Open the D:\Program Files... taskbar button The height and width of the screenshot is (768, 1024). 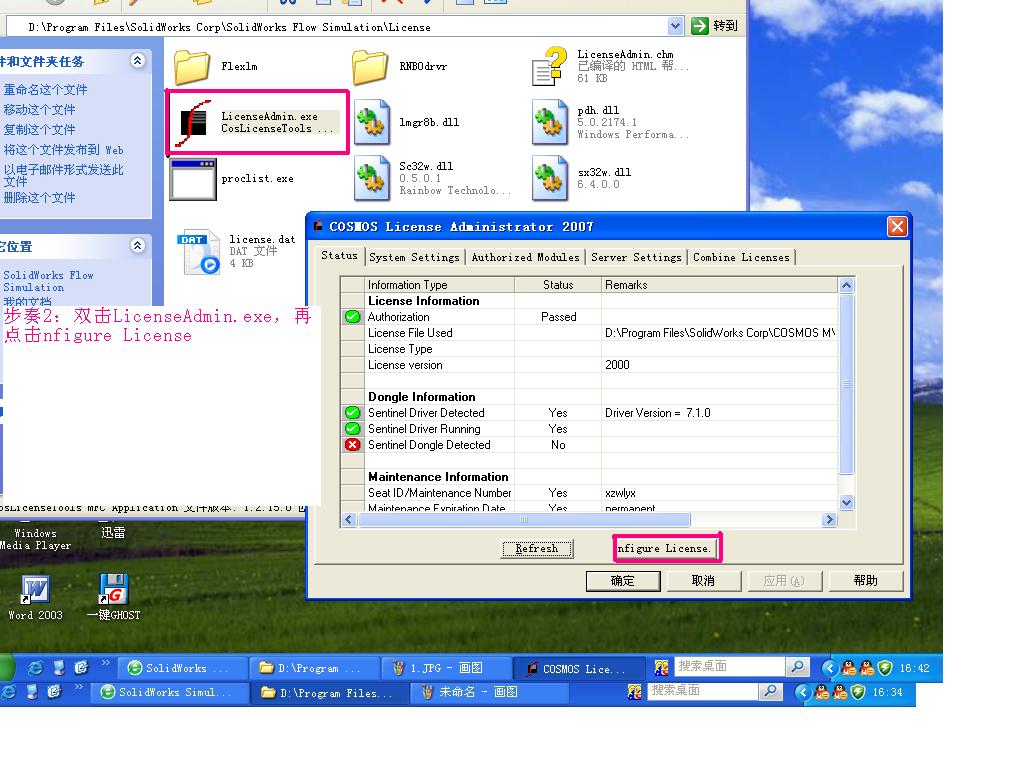click(x=330, y=692)
